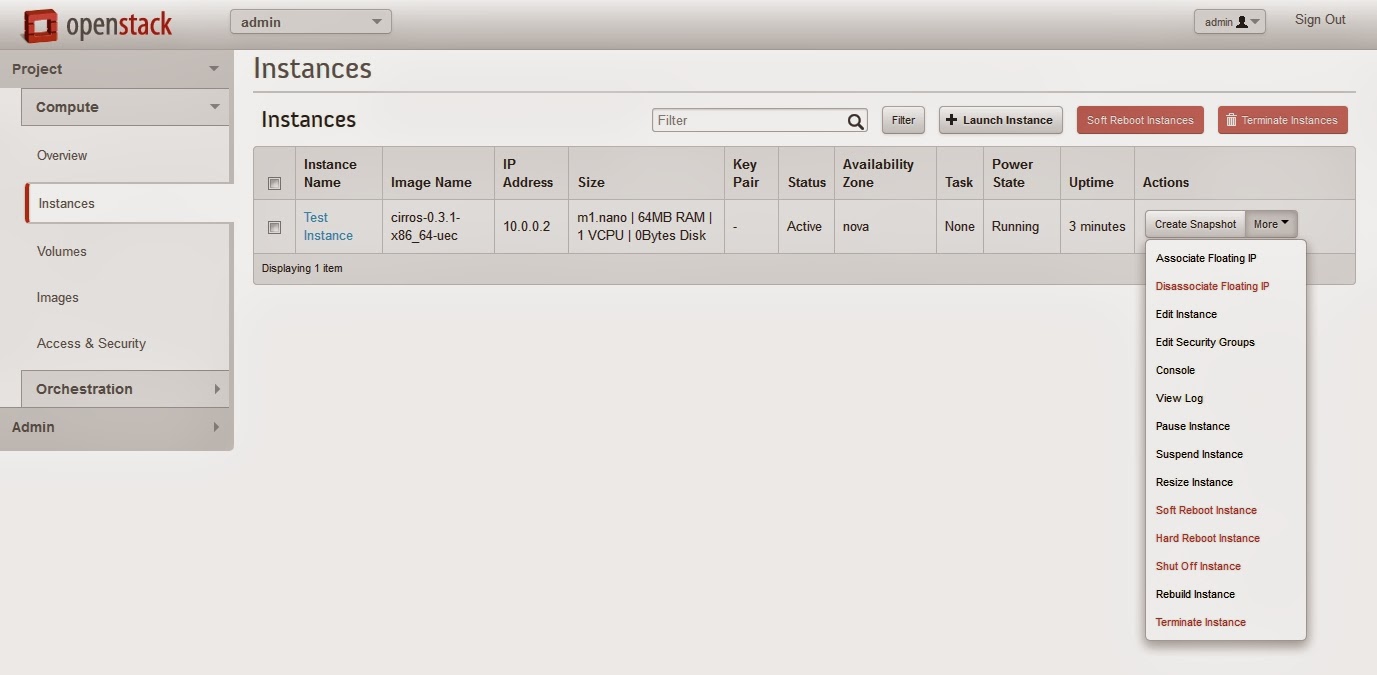Select View Log from the actions menu

[x=1179, y=398]
